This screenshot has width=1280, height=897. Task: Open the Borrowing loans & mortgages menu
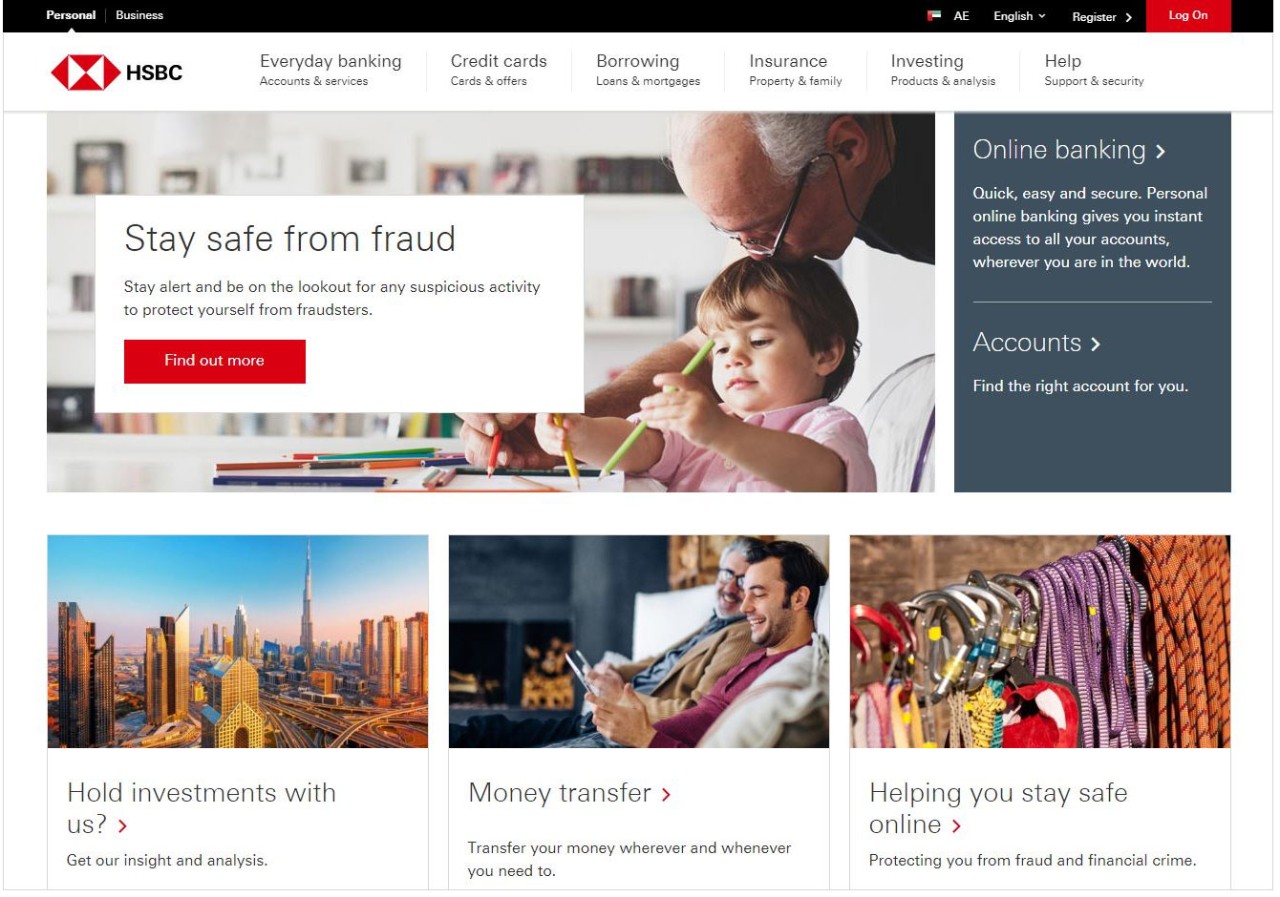point(648,70)
